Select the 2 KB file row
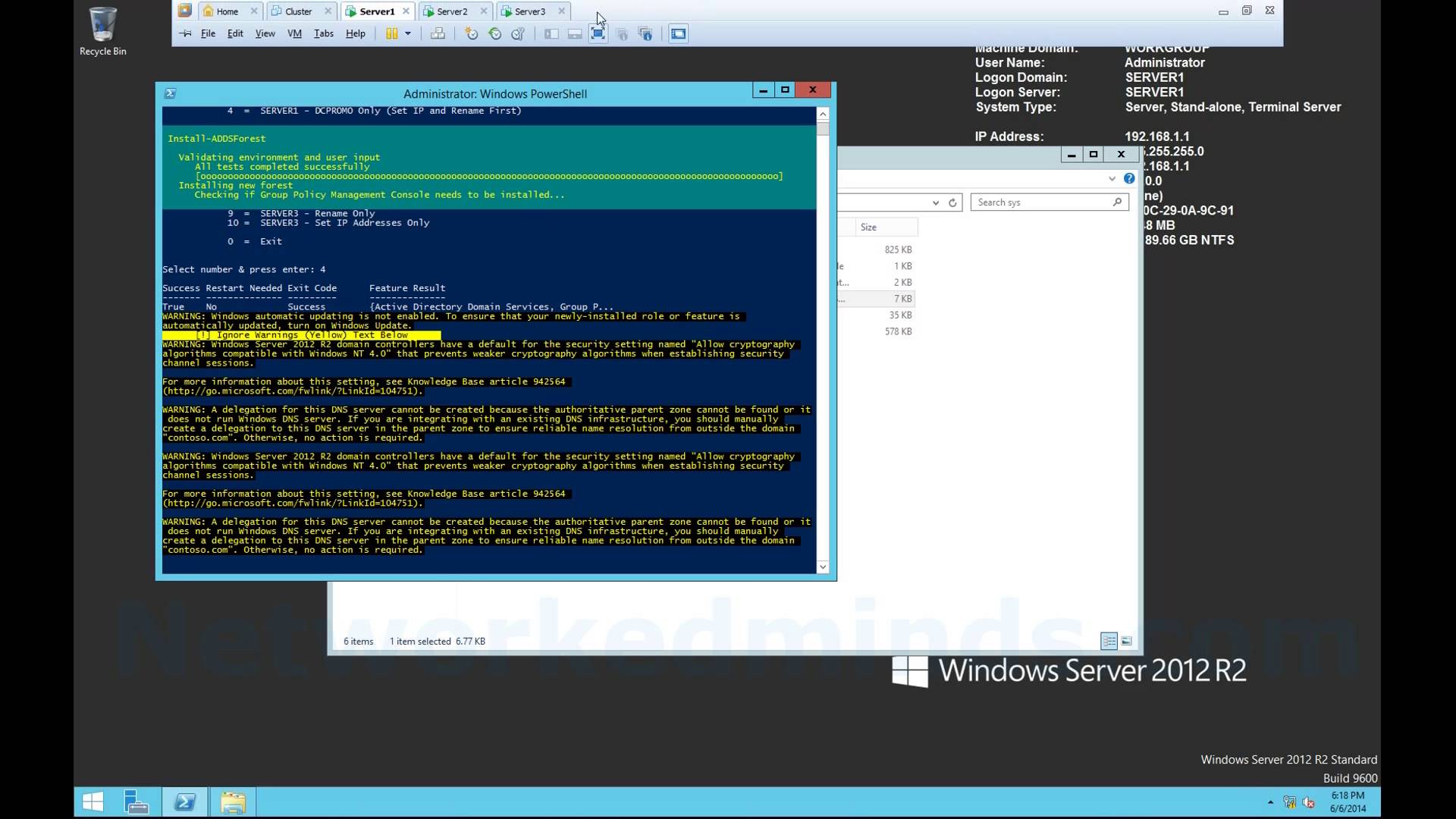 tap(877, 282)
